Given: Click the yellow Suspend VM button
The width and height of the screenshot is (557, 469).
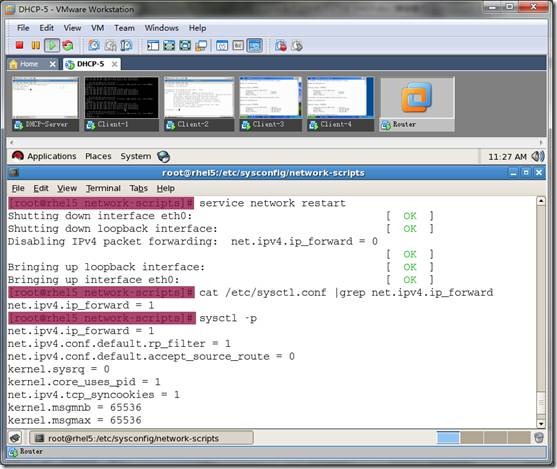Looking at the screenshot, I should point(36,45).
